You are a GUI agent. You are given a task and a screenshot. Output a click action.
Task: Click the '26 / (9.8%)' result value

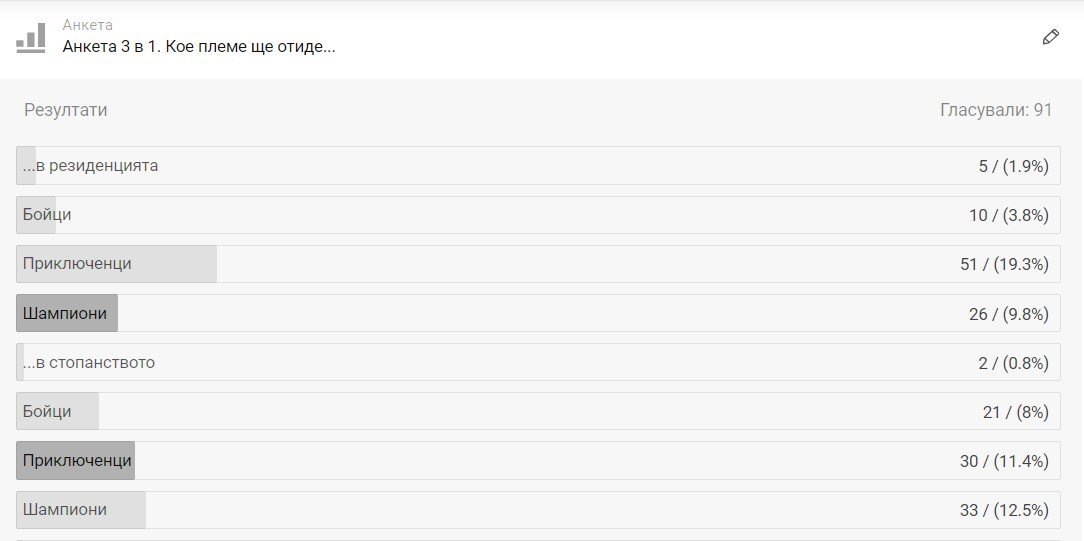pos(1009,314)
